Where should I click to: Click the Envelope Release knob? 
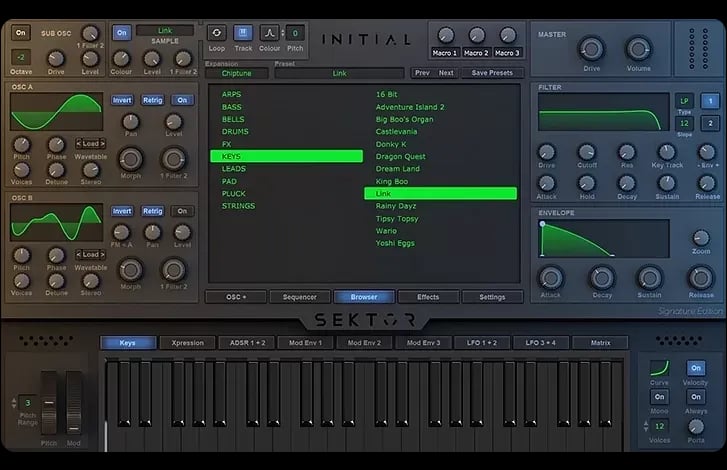(701, 278)
